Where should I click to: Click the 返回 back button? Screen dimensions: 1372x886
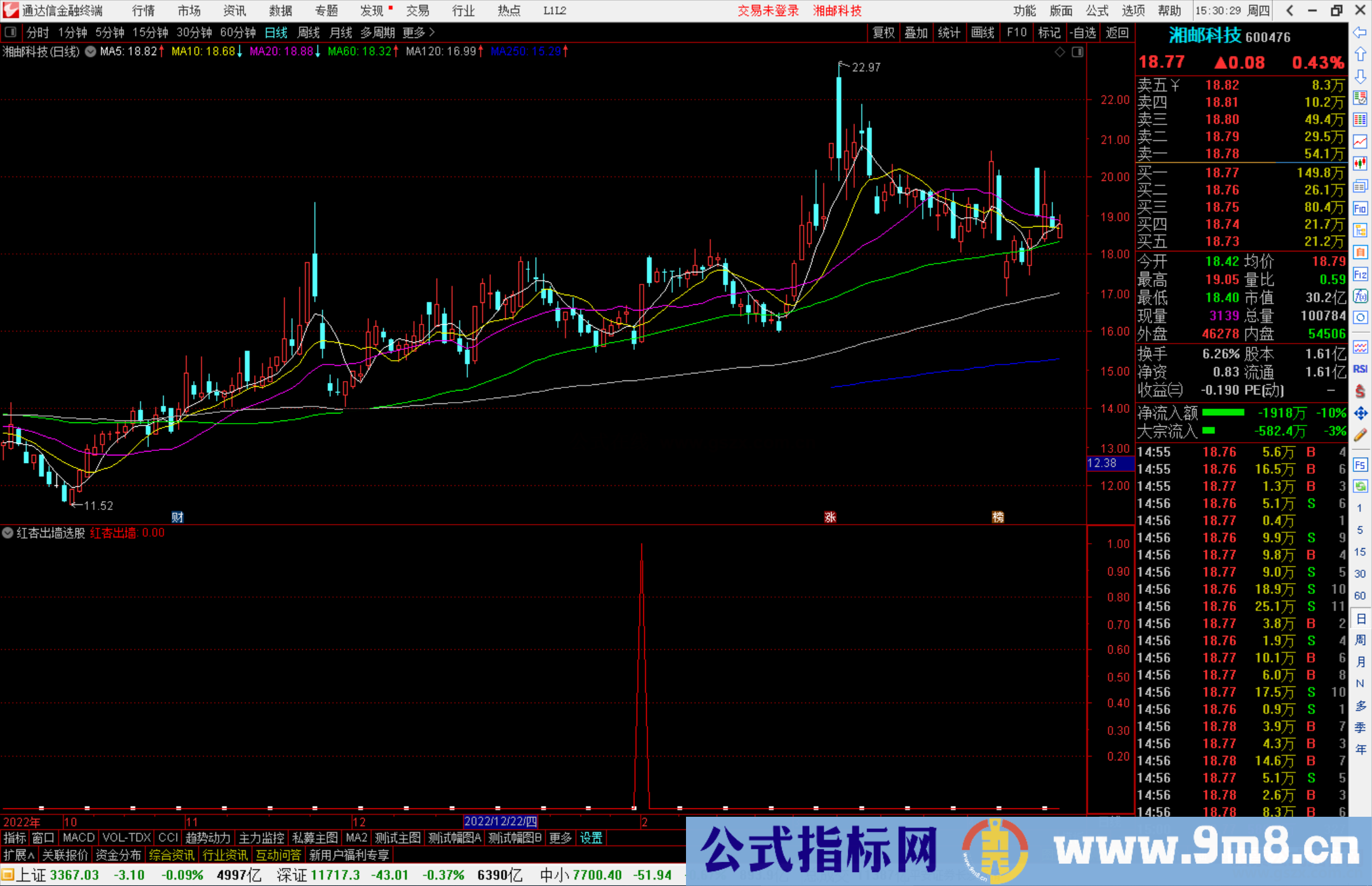1117,32
